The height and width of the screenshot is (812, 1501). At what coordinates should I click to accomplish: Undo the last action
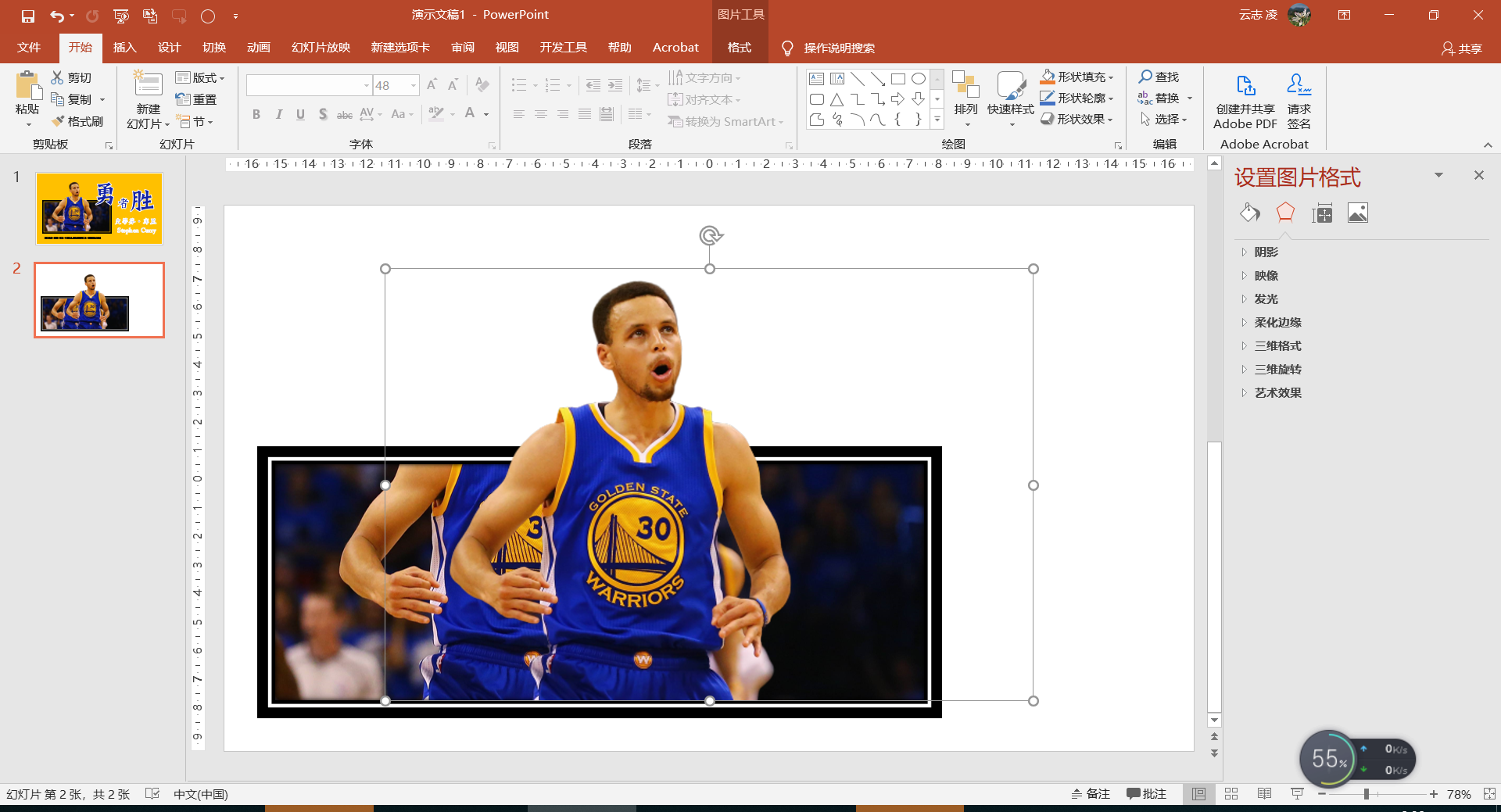tap(57, 16)
